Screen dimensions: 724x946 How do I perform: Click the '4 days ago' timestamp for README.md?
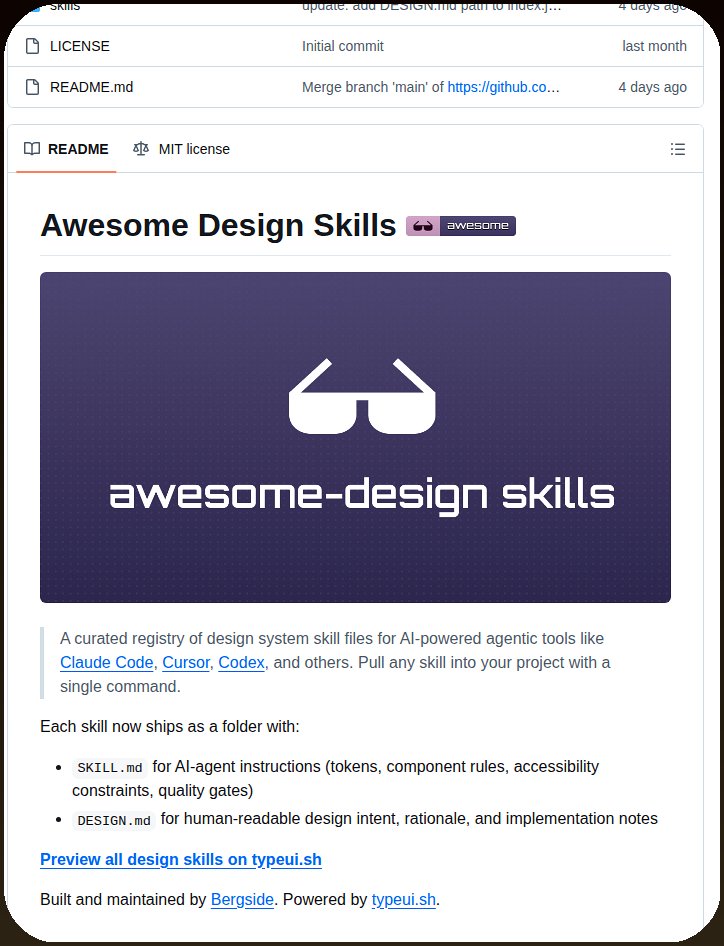coord(652,87)
